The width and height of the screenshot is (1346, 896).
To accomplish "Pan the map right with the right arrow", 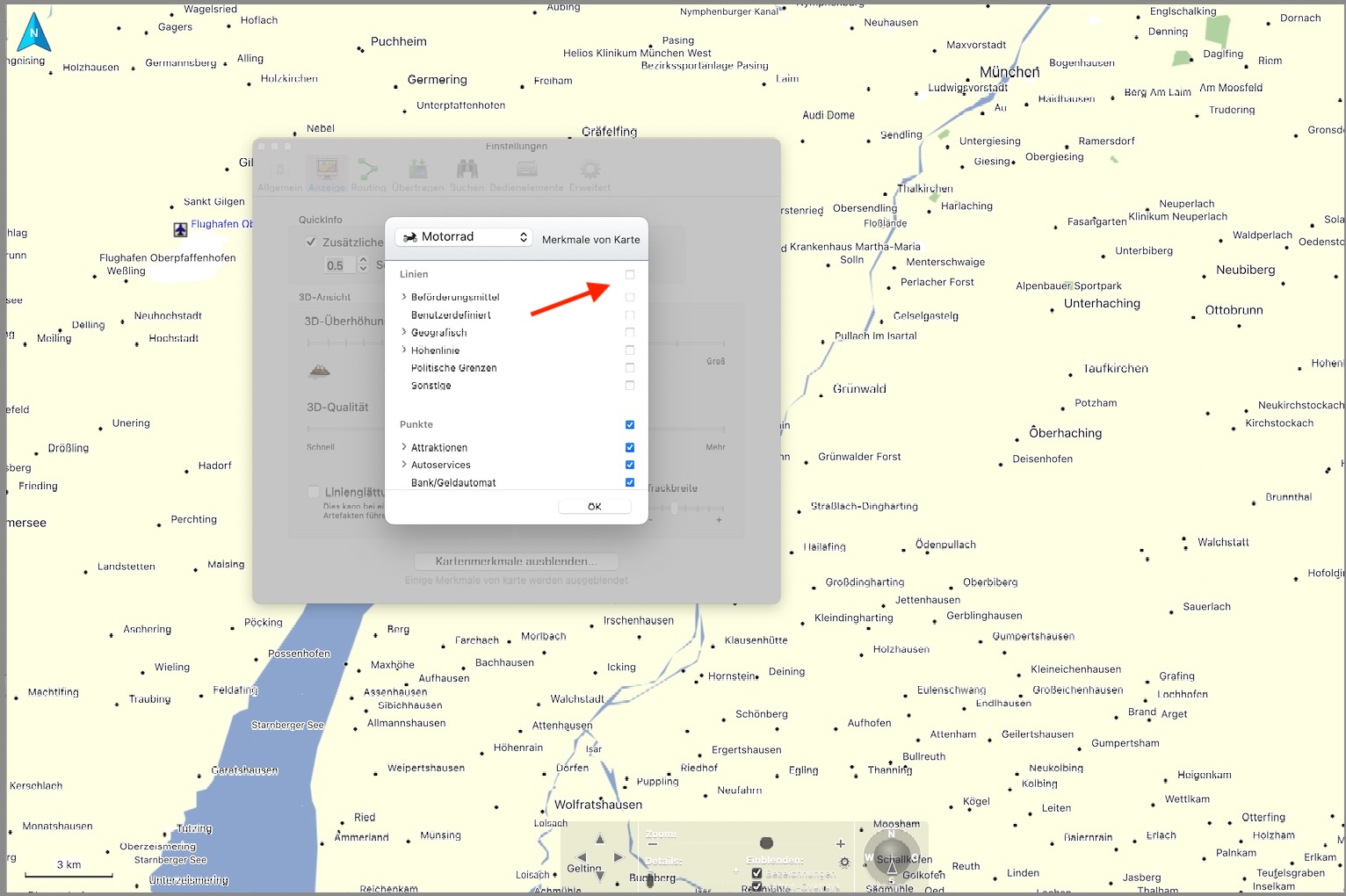I will click(619, 857).
